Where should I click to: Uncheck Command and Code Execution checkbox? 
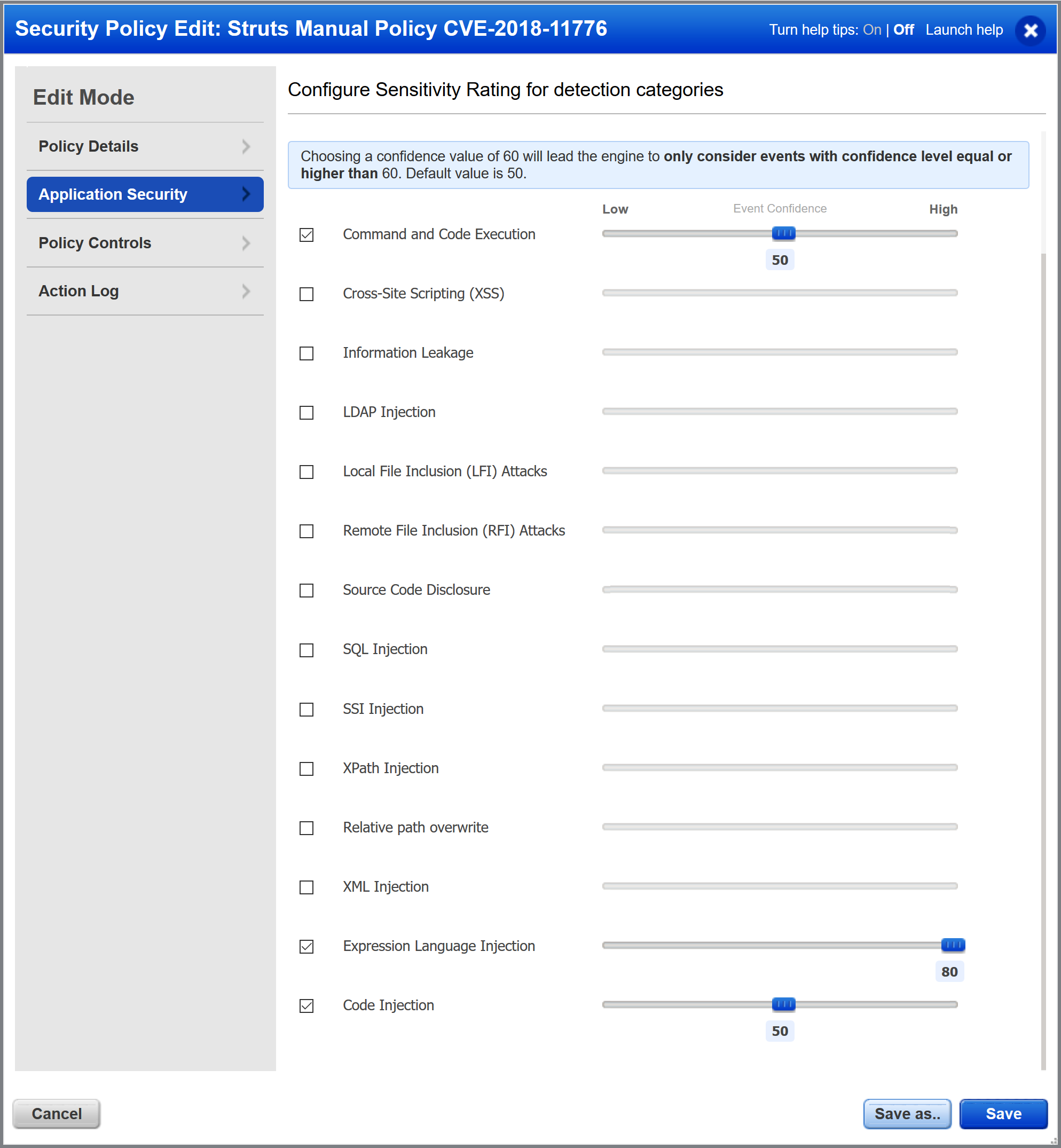306,235
